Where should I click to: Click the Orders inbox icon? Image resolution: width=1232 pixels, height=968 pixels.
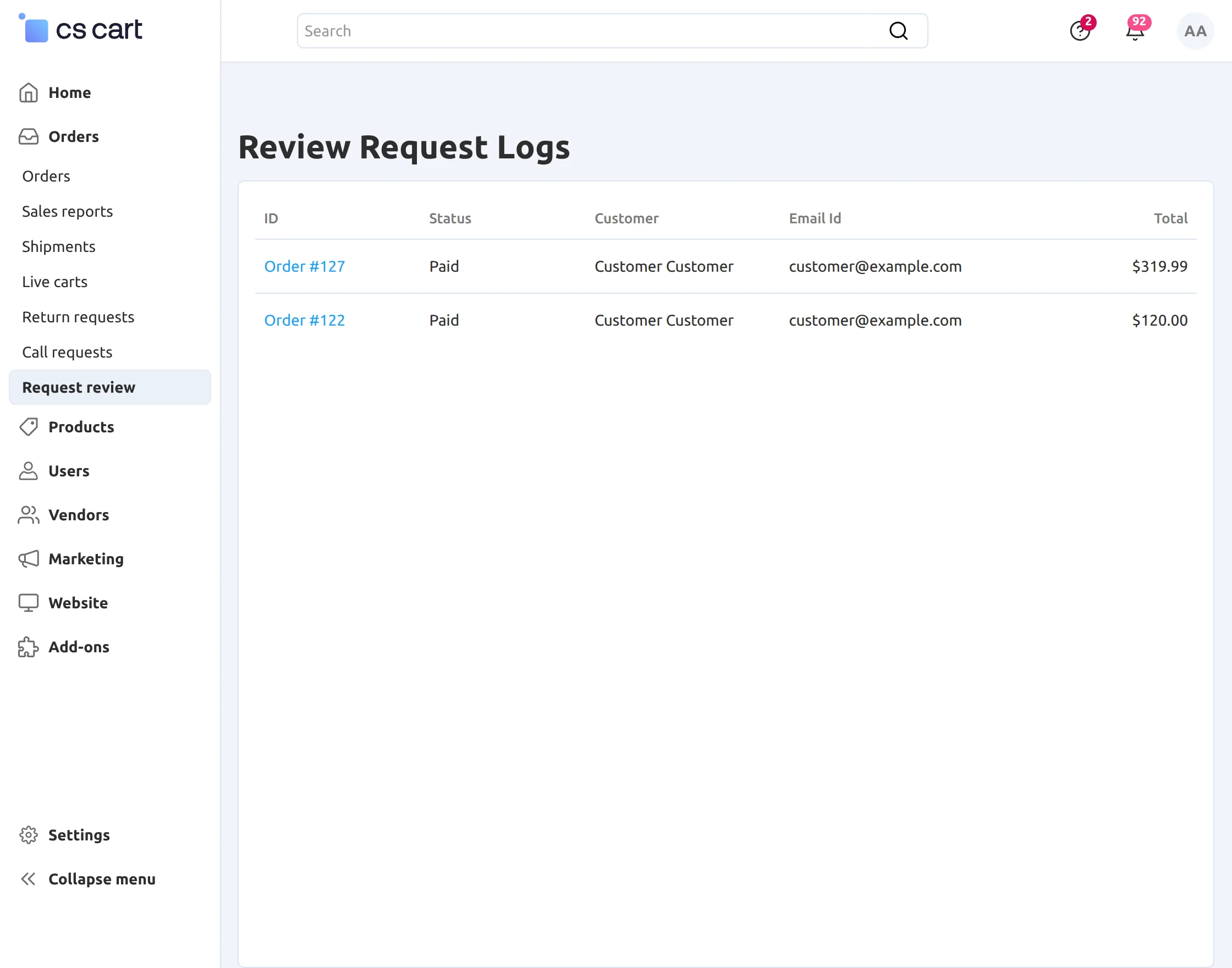[x=29, y=136]
